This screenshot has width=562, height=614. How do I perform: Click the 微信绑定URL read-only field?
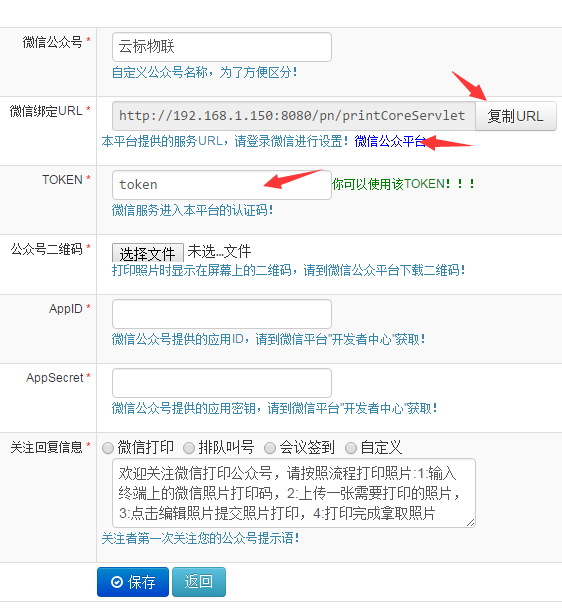(294, 116)
